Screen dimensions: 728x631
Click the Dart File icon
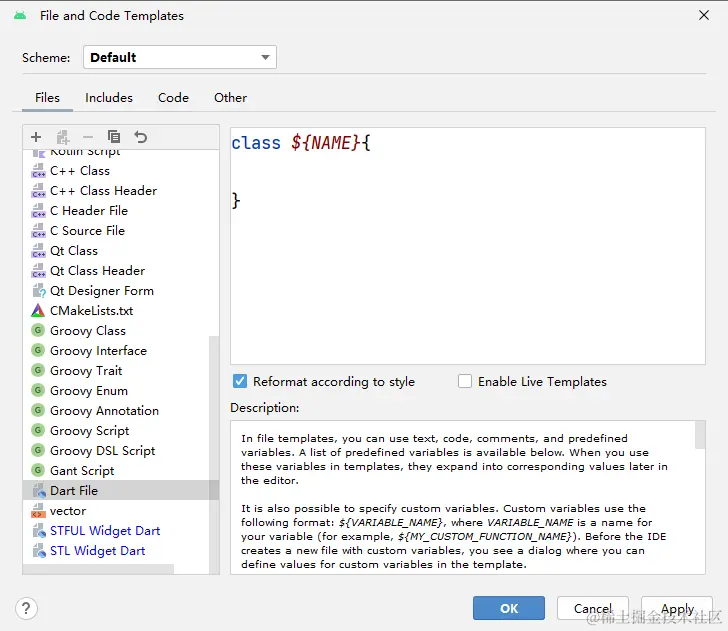click(39, 490)
